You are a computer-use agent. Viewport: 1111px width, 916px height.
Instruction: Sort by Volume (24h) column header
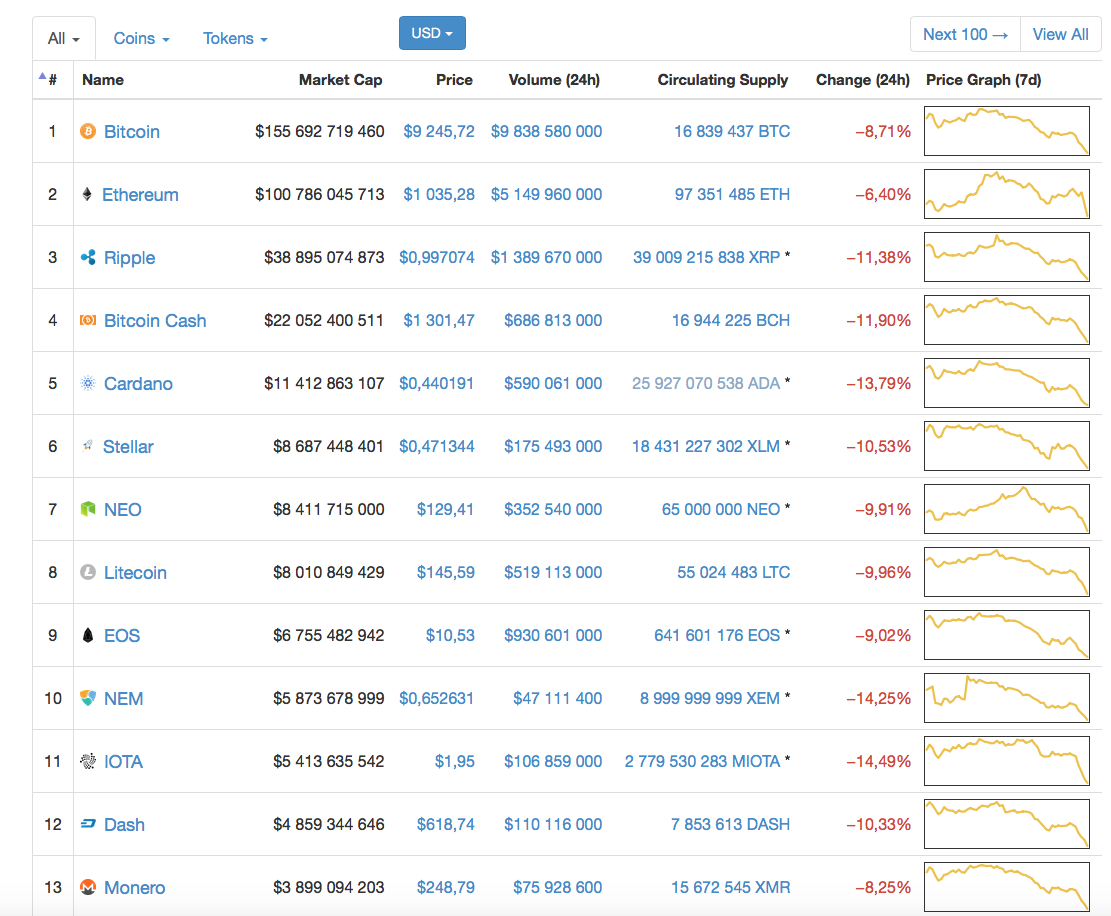point(554,80)
